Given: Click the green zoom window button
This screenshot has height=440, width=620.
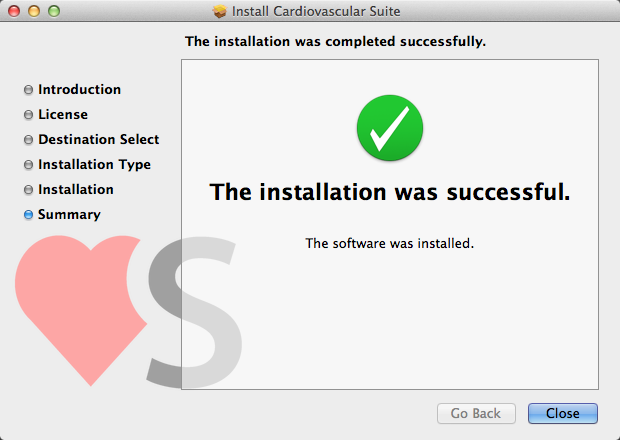Looking at the screenshot, I should tap(54, 11).
